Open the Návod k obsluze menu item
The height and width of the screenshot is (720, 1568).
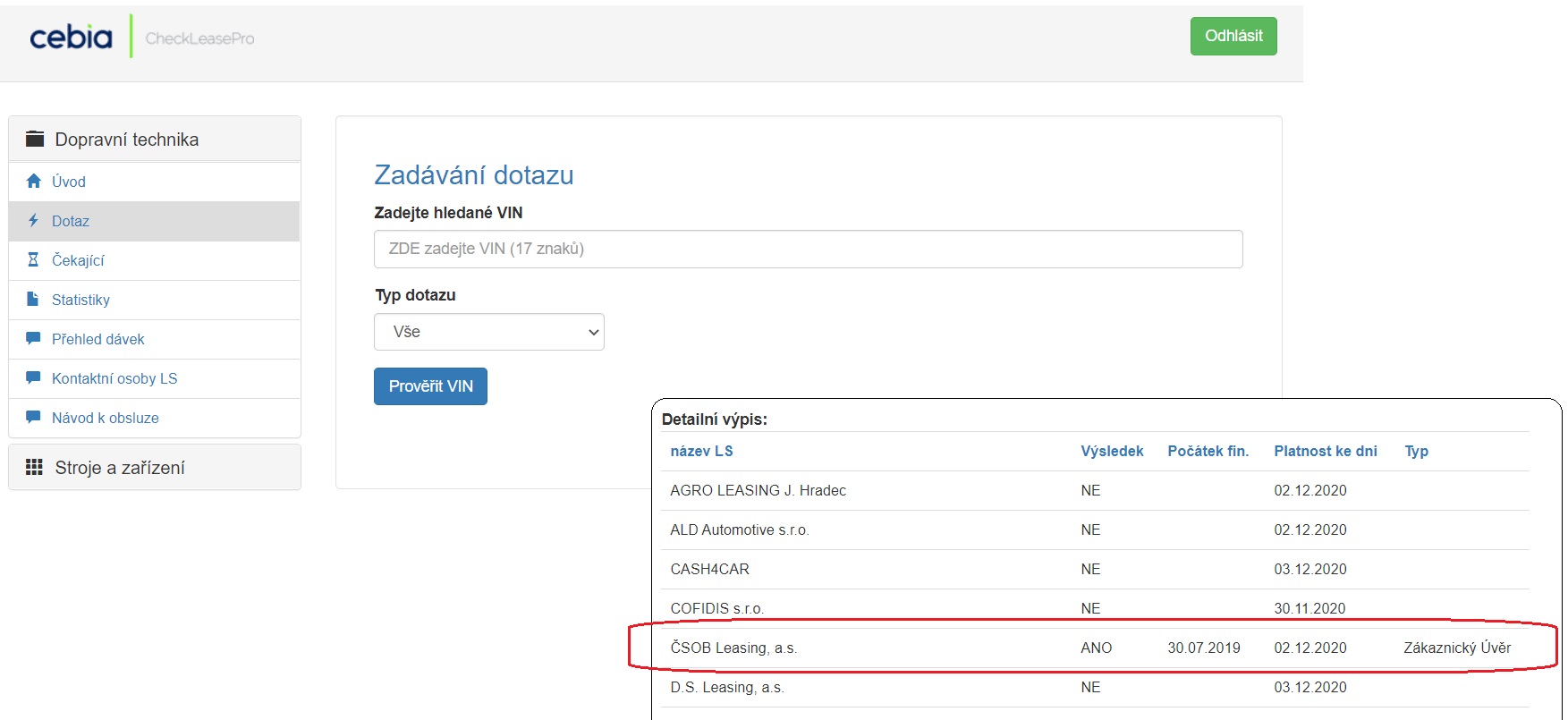[x=155, y=418]
